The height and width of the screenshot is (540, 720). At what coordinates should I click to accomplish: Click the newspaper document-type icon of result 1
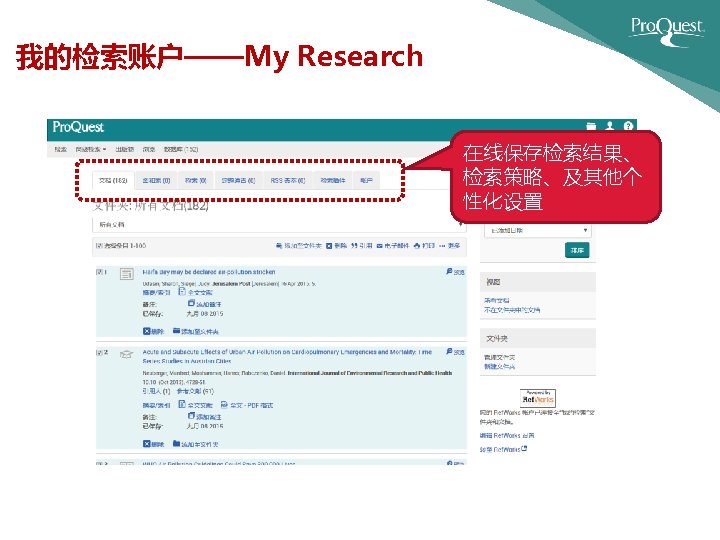pos(126,274)
